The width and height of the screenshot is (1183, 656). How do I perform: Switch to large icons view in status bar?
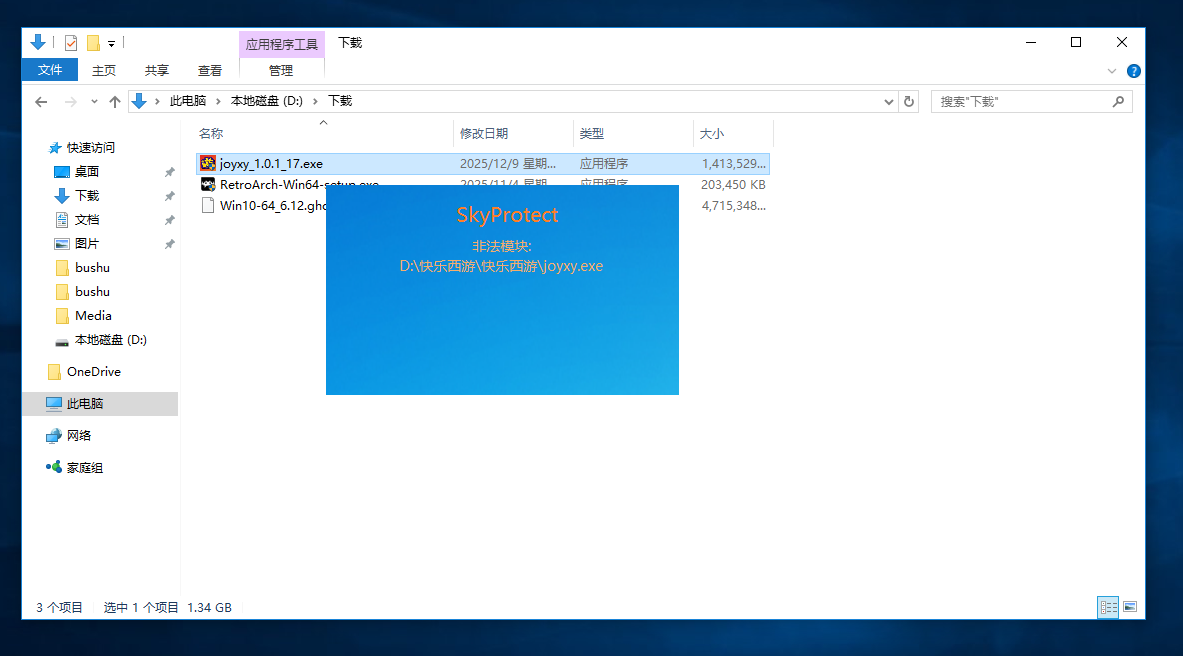pyautogui.click(x=1130, y=607)
